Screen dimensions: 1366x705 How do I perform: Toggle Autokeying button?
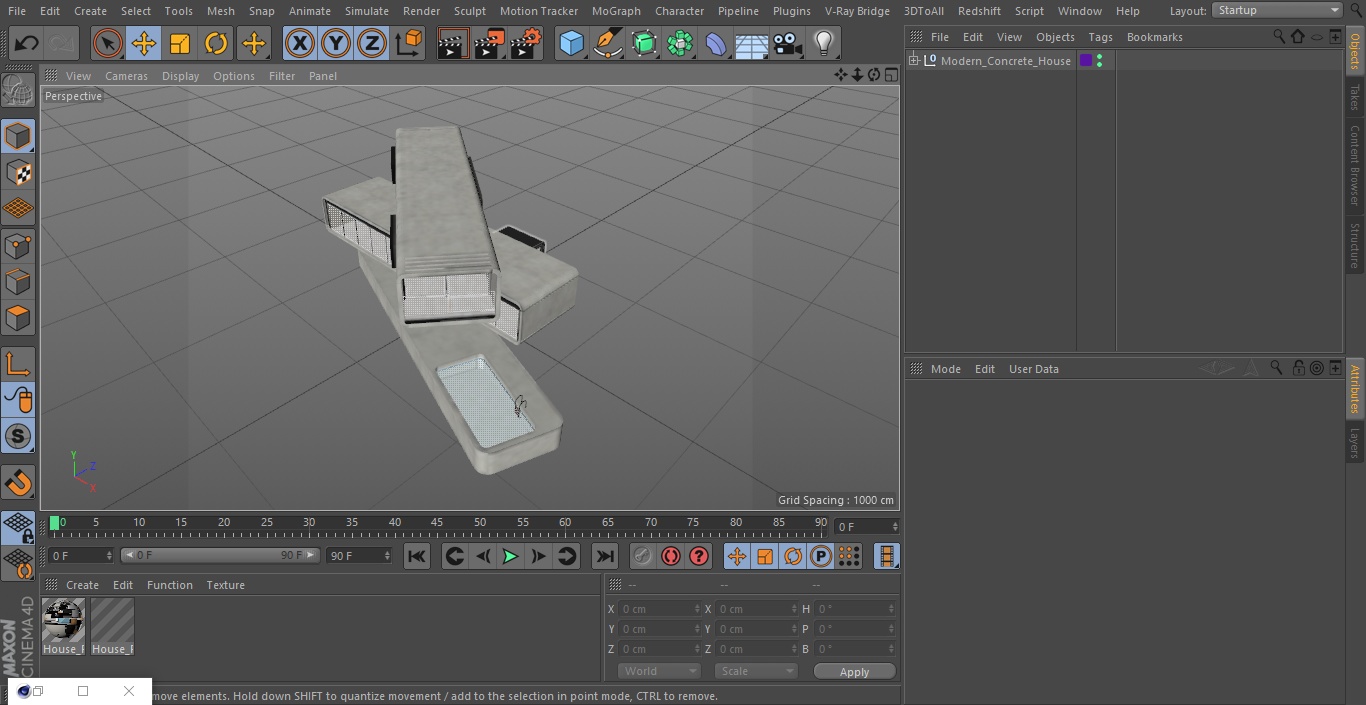pos(671,556)
